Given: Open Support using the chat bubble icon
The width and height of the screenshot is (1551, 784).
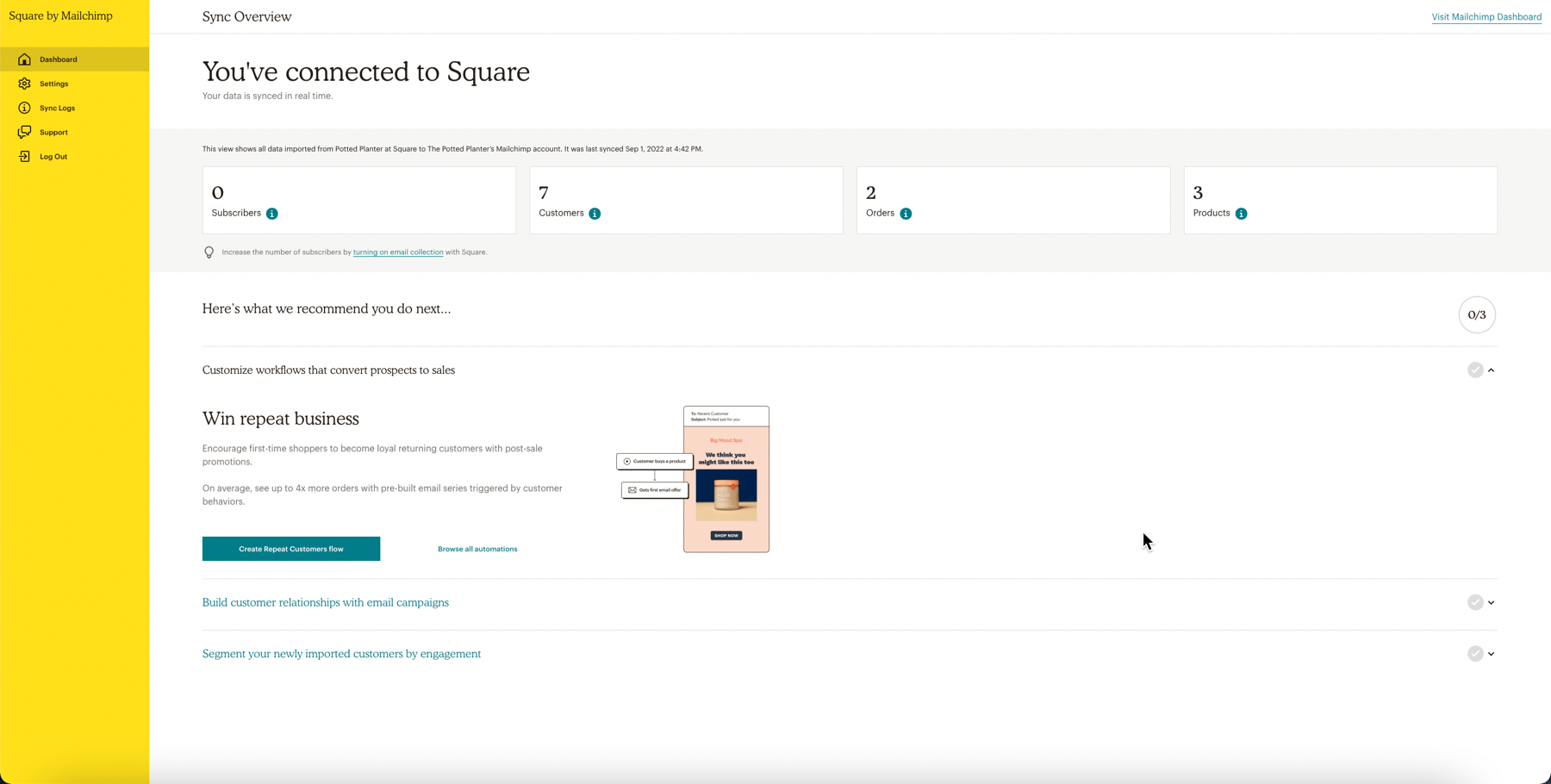Looking at the screenshot, I should pos(24,132).
